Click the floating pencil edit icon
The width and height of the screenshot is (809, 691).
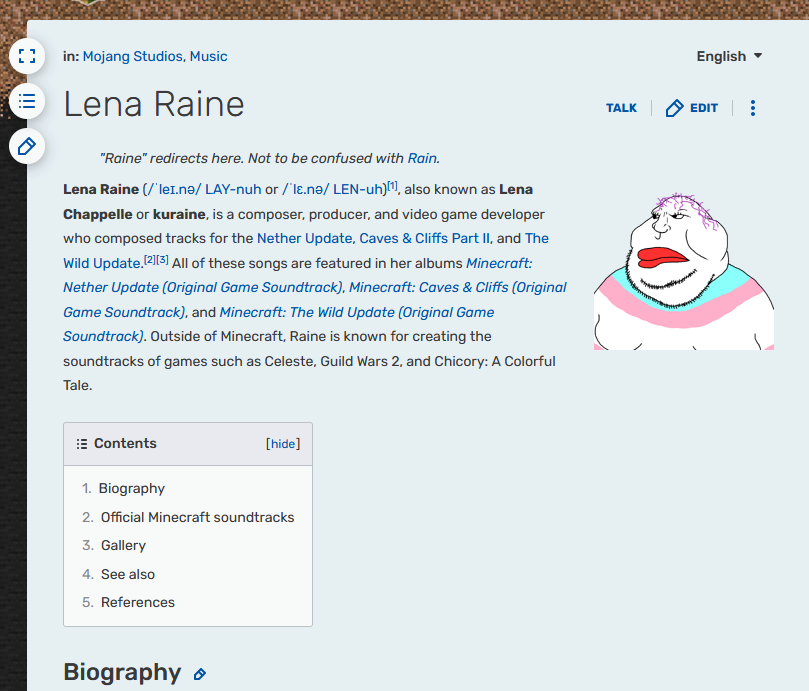(27, 147)
